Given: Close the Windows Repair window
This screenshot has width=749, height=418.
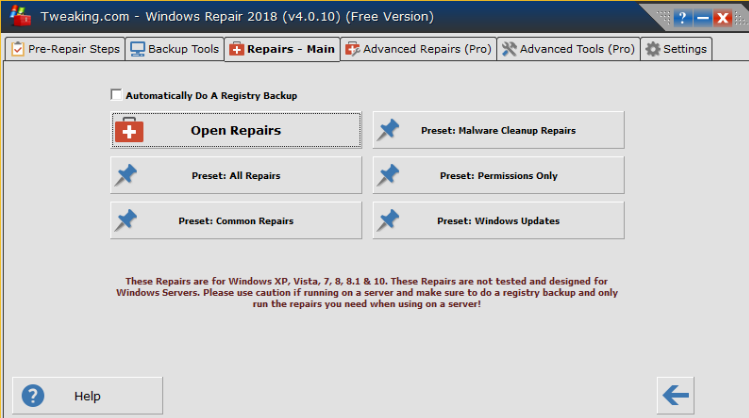Looking at the screenshot, I should [723, 19].
